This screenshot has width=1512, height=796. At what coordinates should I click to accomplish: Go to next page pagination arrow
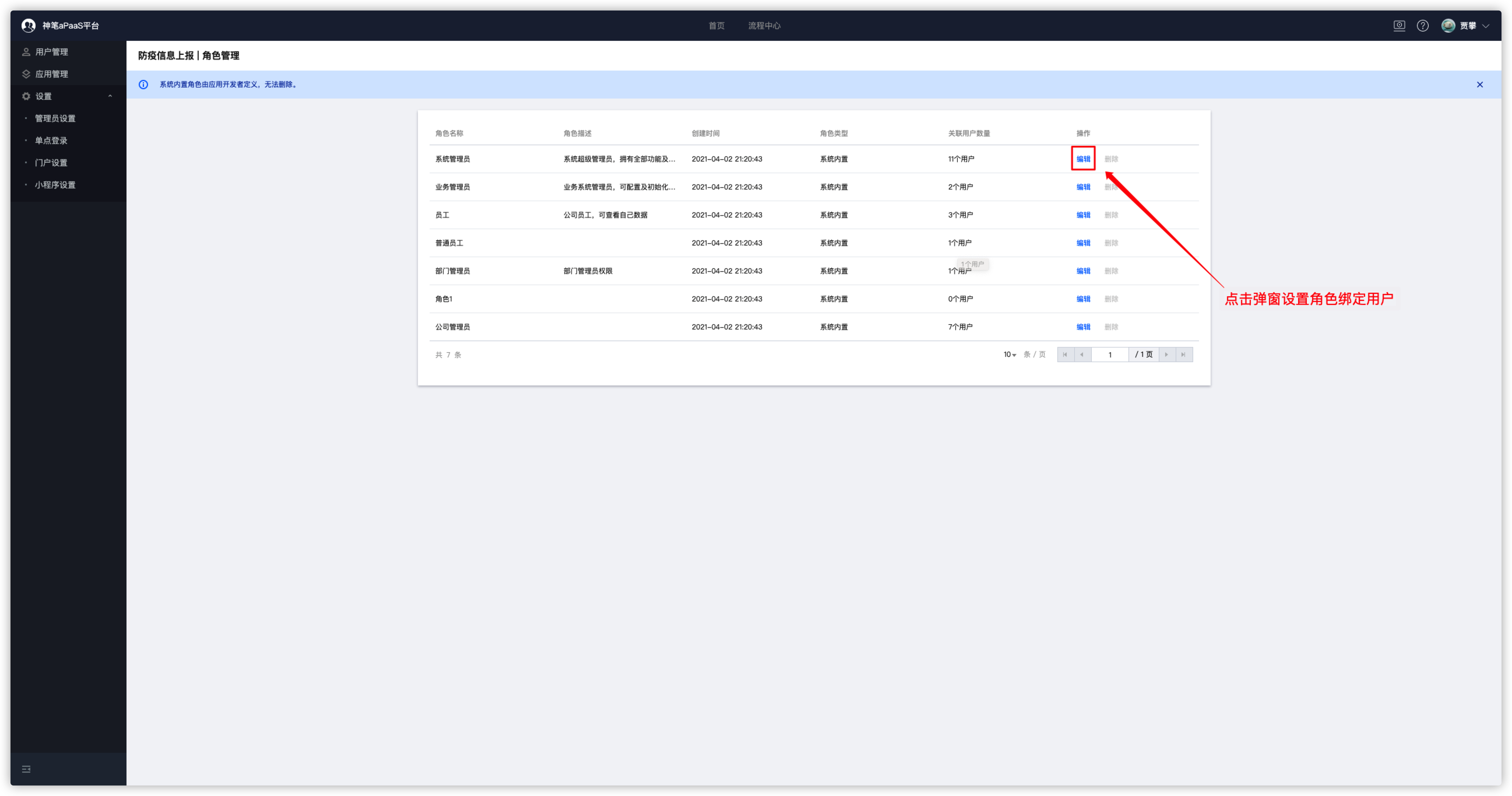(x=1166, y=355)
